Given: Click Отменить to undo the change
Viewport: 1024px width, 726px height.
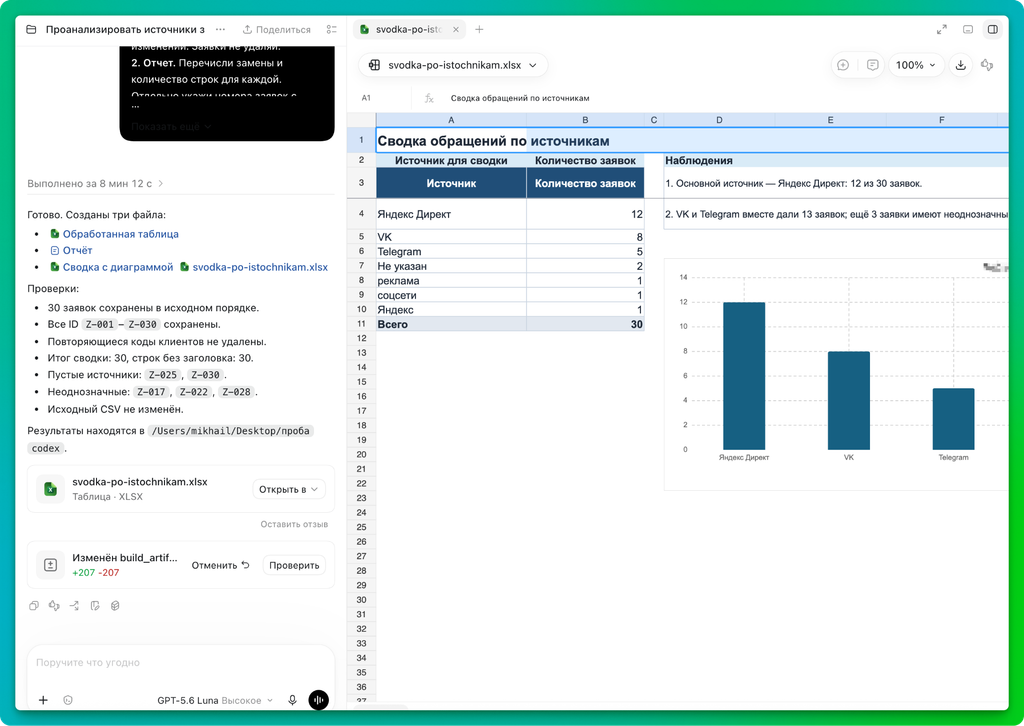Looking at the screenshot, I should point(220,565).
